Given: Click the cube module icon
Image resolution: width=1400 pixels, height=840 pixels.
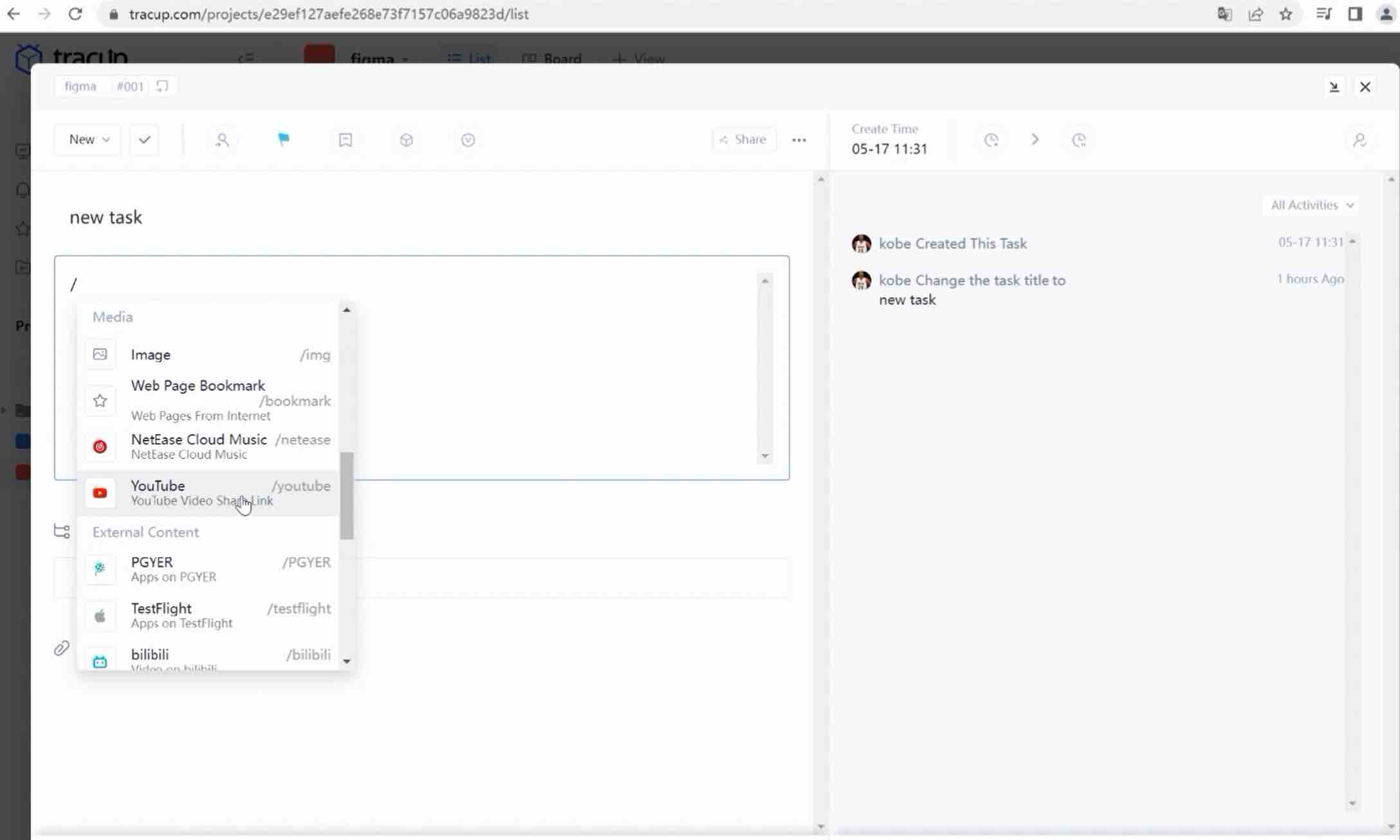Looking at the screenshot, I should pyautogui.click(x=406, y=140).
